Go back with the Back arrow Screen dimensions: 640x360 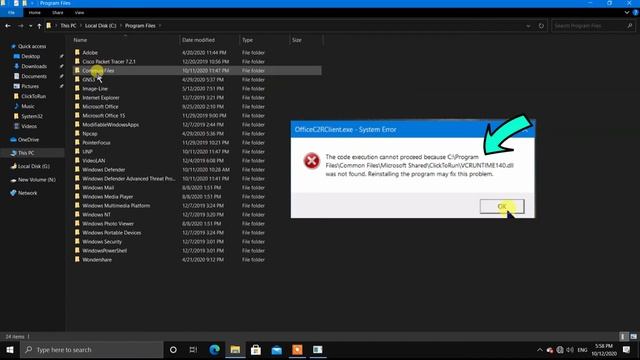tap(8, 26)
